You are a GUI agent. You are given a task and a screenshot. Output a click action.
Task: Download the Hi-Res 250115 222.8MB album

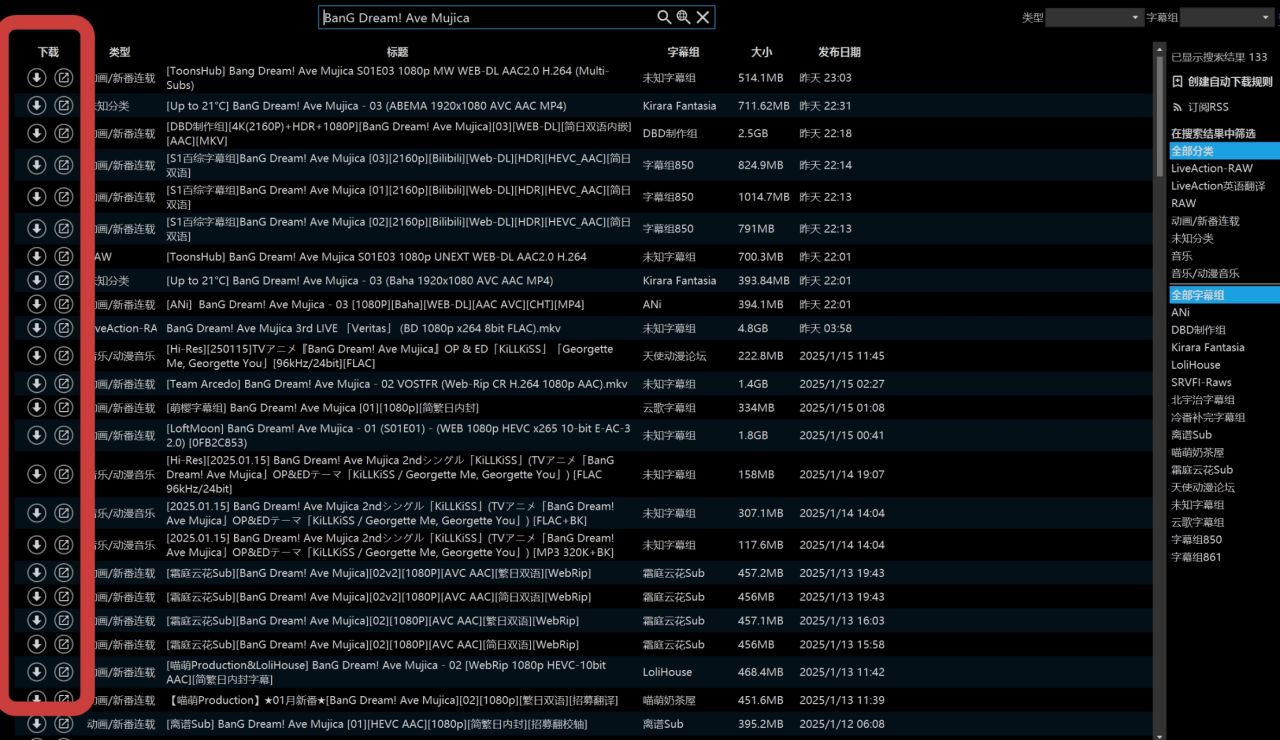point(37,355)
